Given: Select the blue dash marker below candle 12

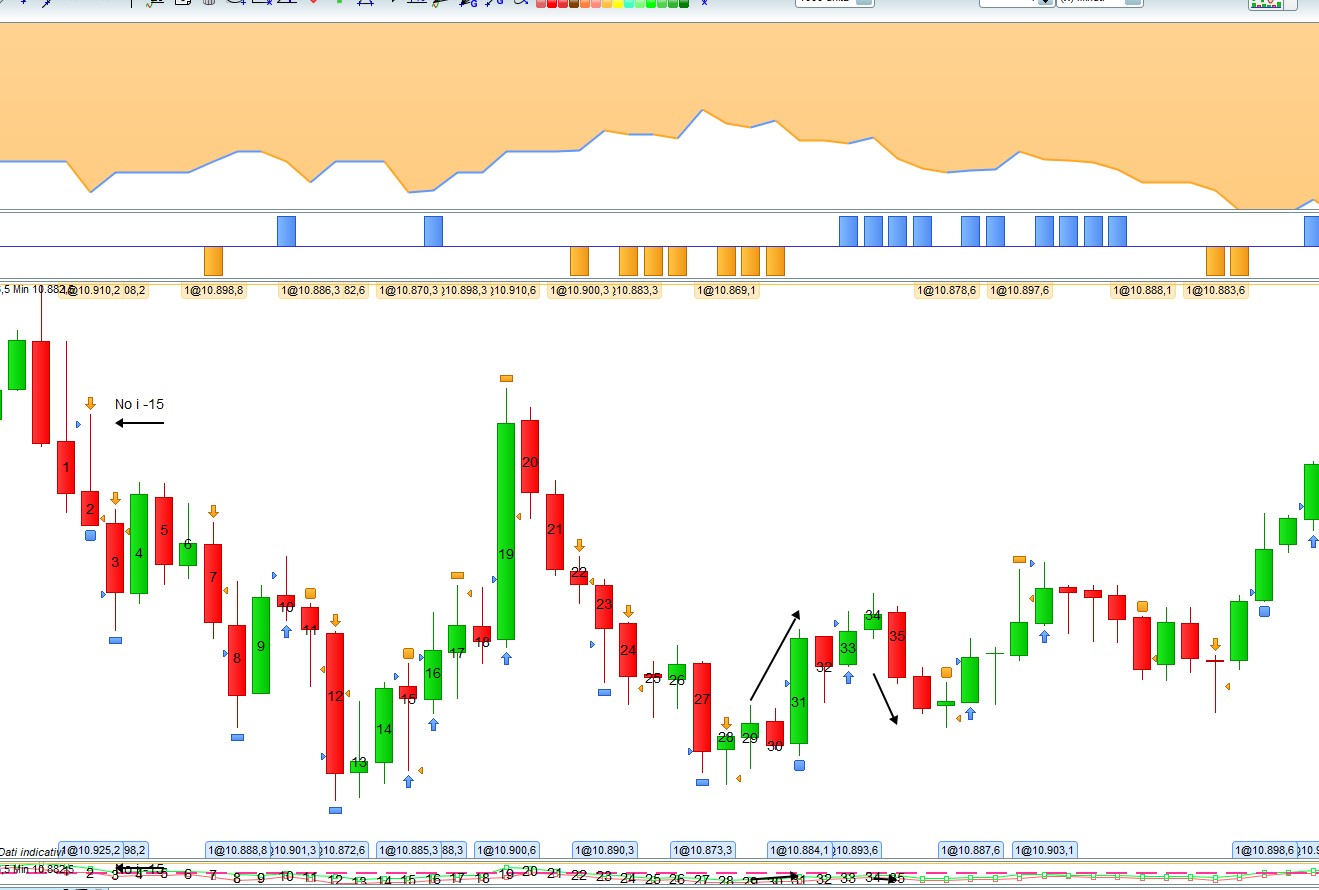Looking at the screenshot, I should tap(335, 810).
